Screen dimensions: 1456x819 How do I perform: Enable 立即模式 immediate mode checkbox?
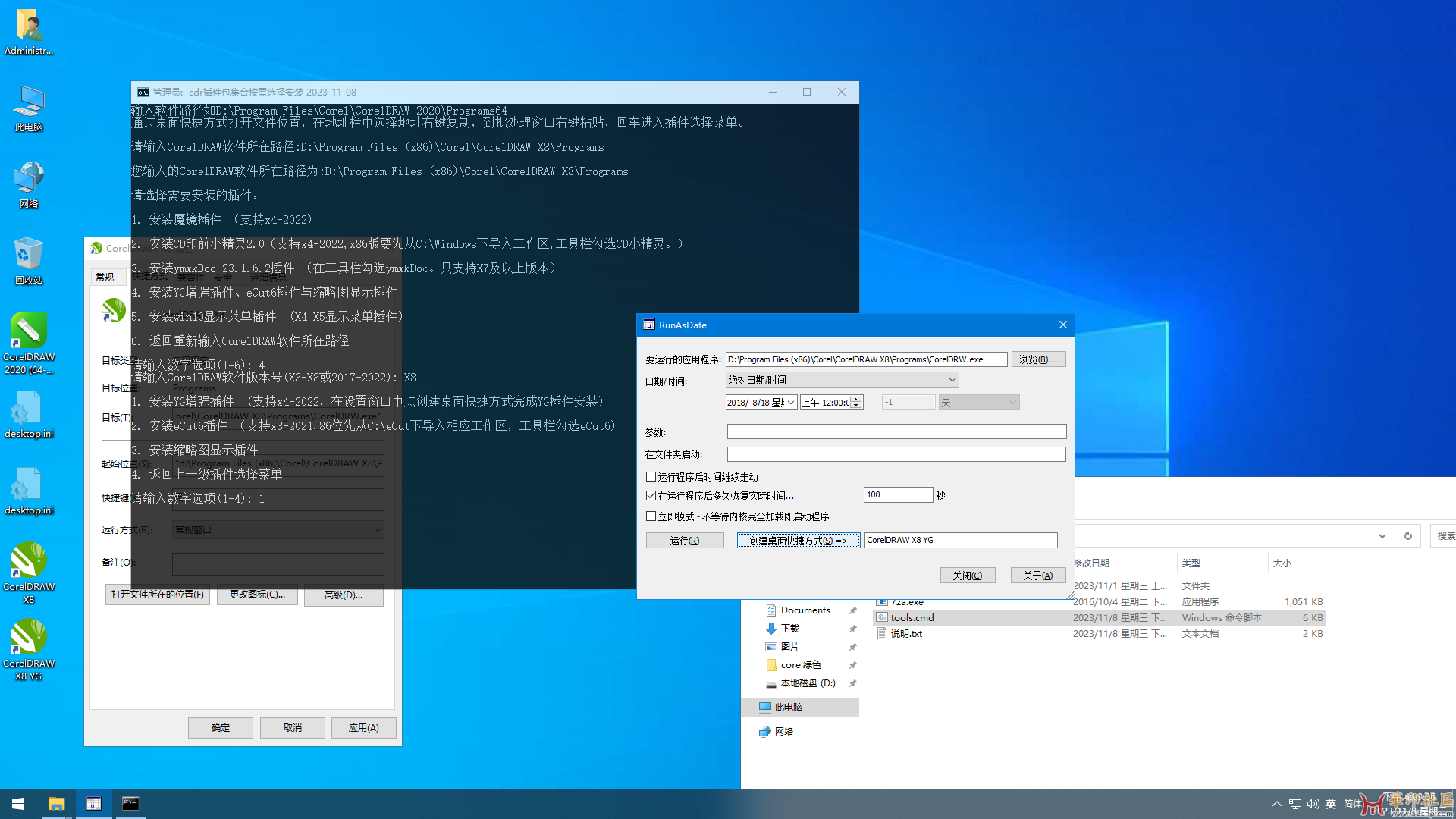pyautogui.click(x=651, y=516)
